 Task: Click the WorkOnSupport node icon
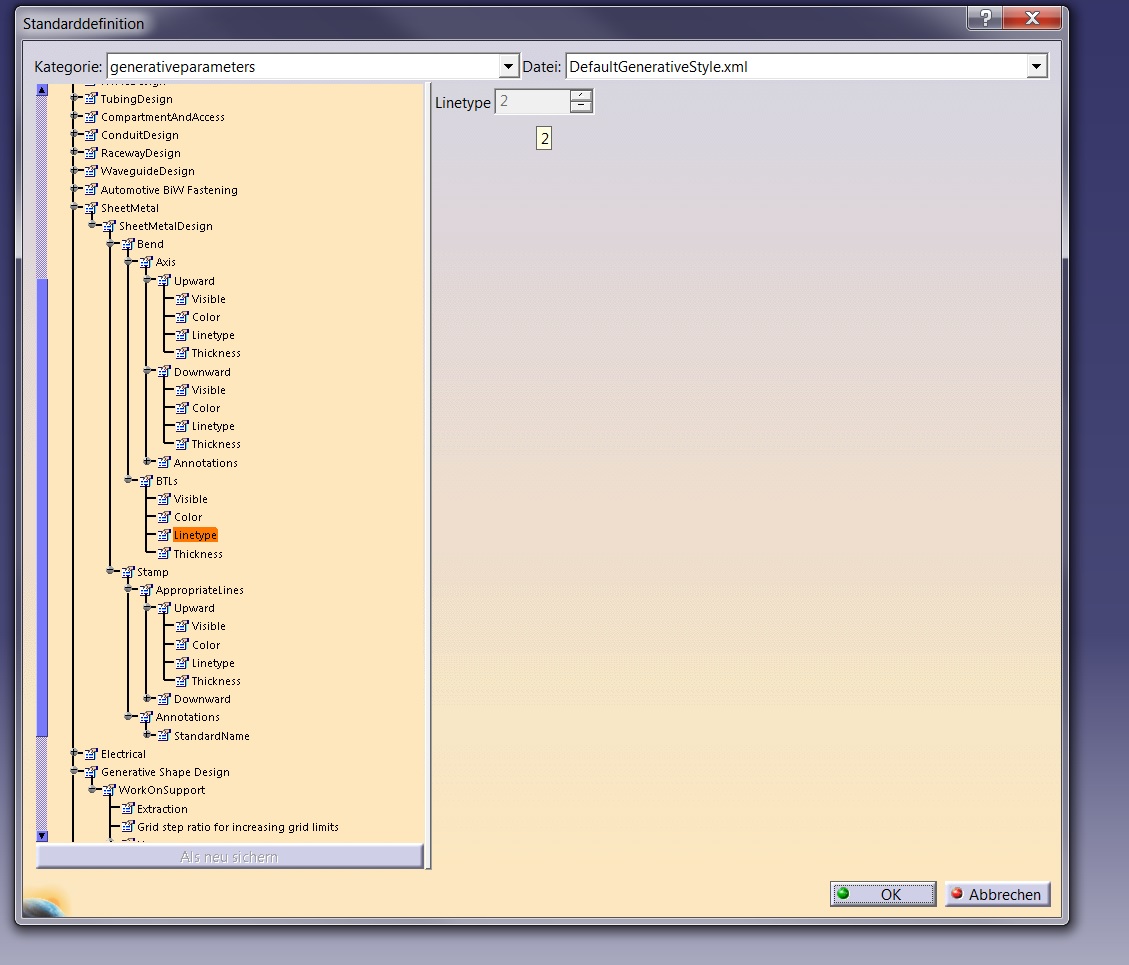pos(109,790)
